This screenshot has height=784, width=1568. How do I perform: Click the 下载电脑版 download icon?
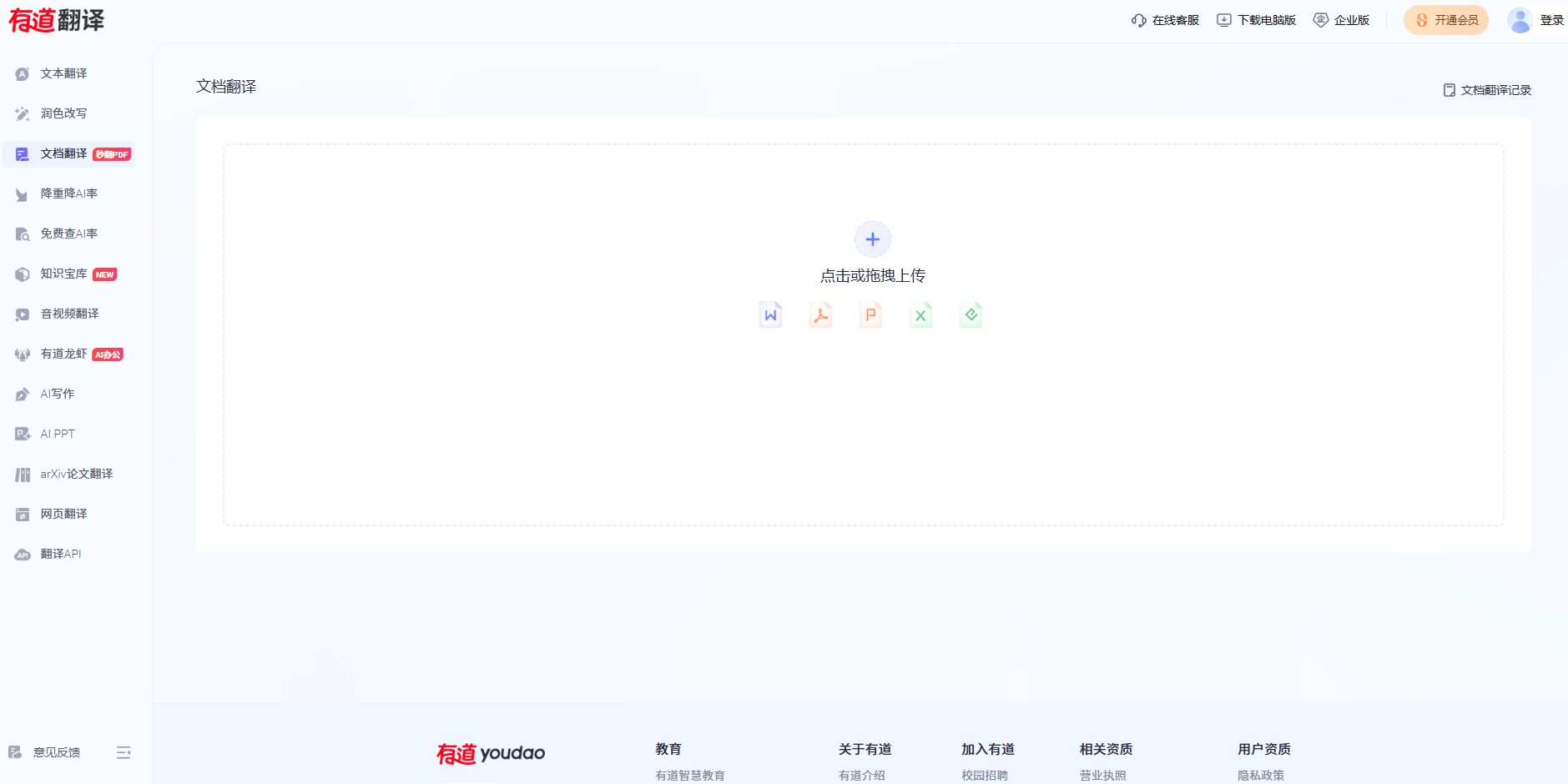pyautogui.click(x=1224, y=20)
